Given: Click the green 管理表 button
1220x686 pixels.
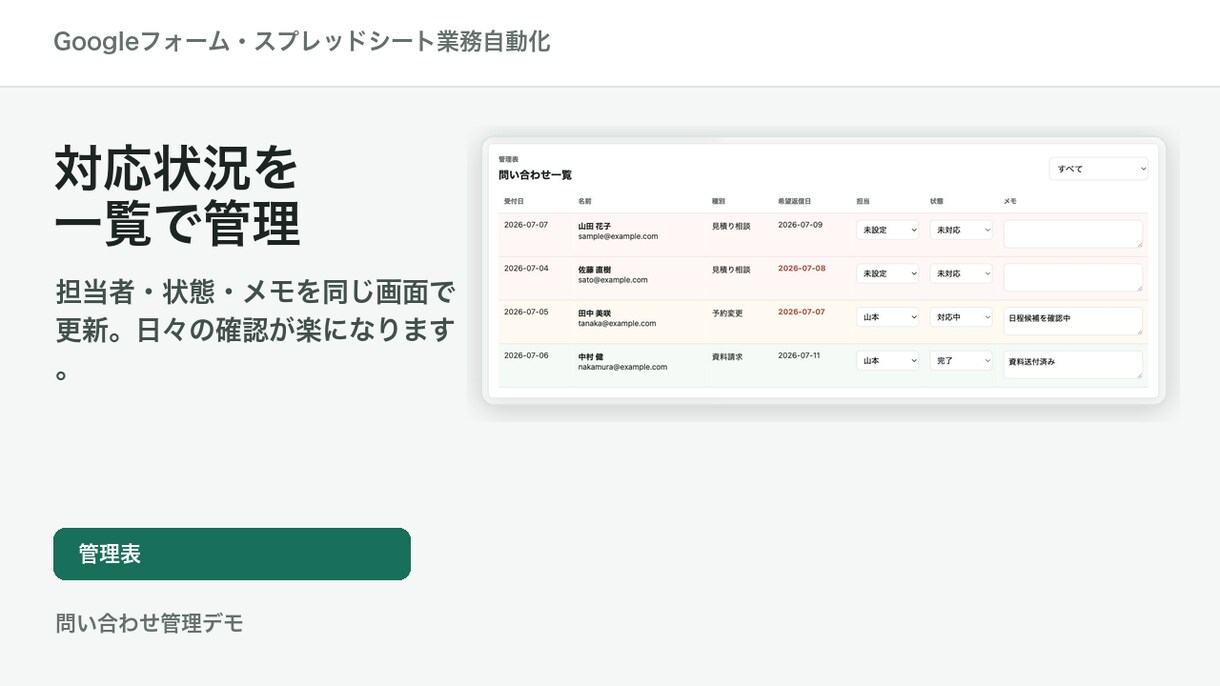Looking at the screenshot, I should pos(232,554).
